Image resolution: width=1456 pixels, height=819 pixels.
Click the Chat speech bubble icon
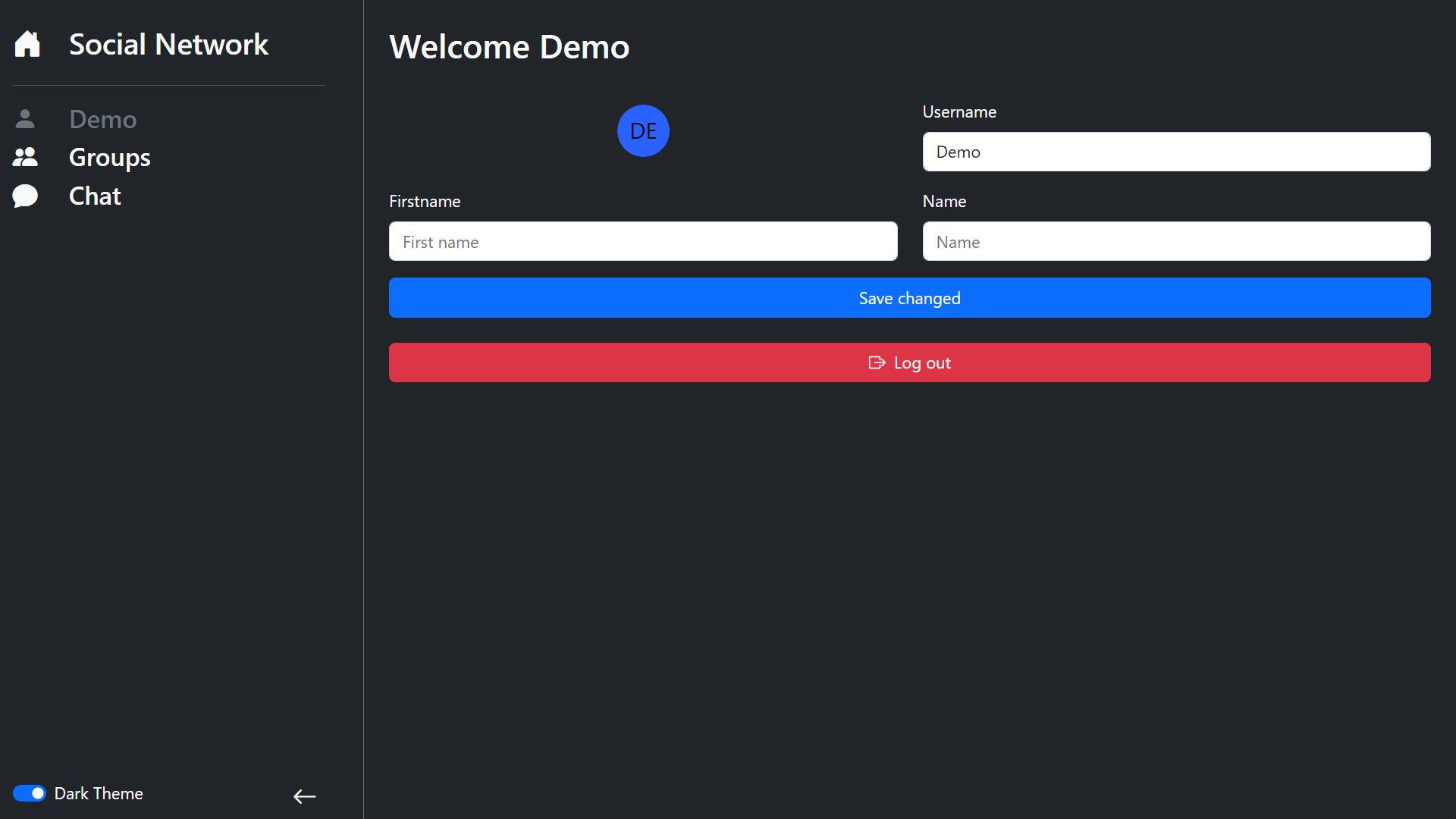click(25, 196)
